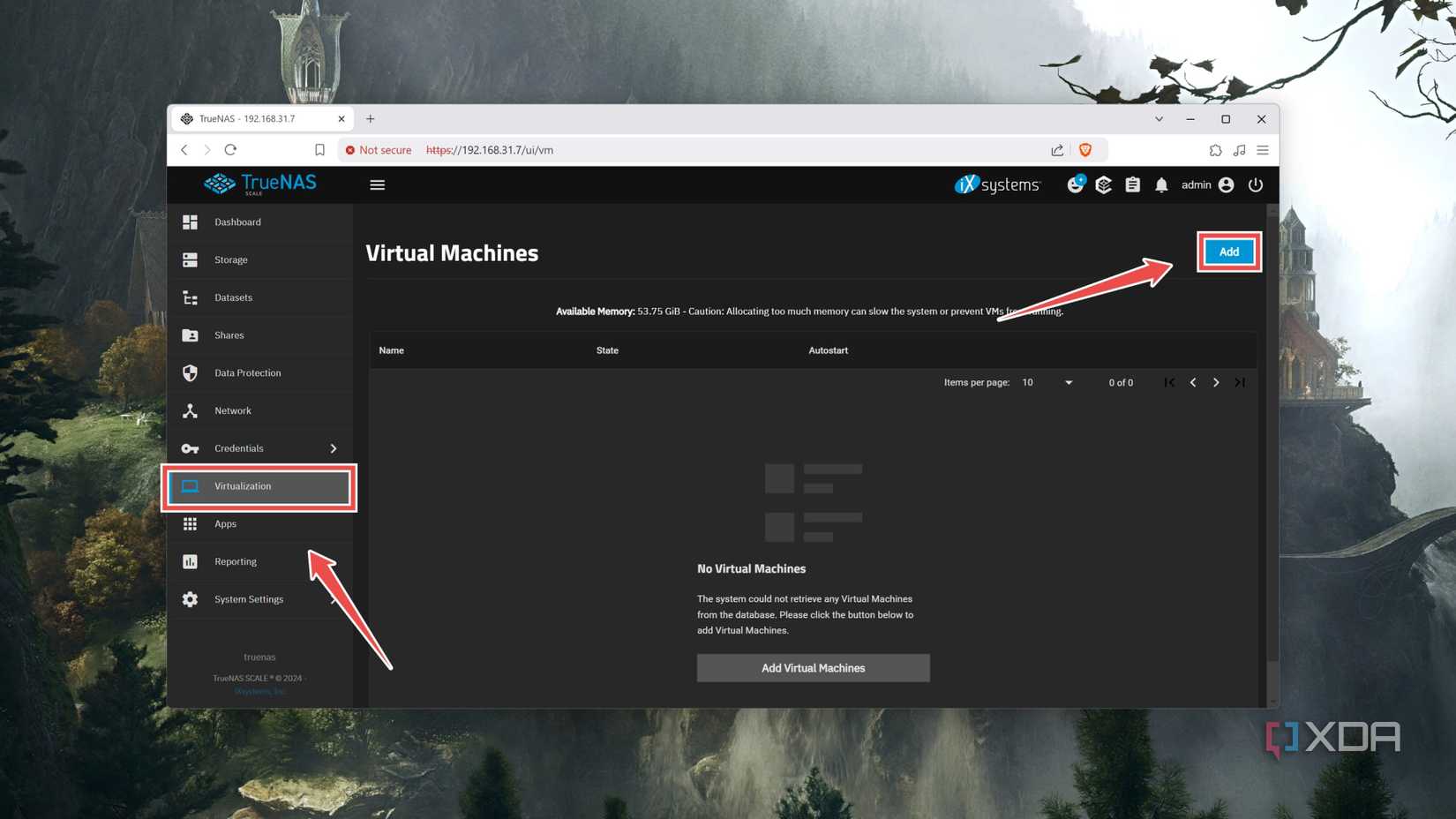Open System Settings in the sidebar
Screen dimensions: 1456x819
pyautogui.click(x=259, y=599)
